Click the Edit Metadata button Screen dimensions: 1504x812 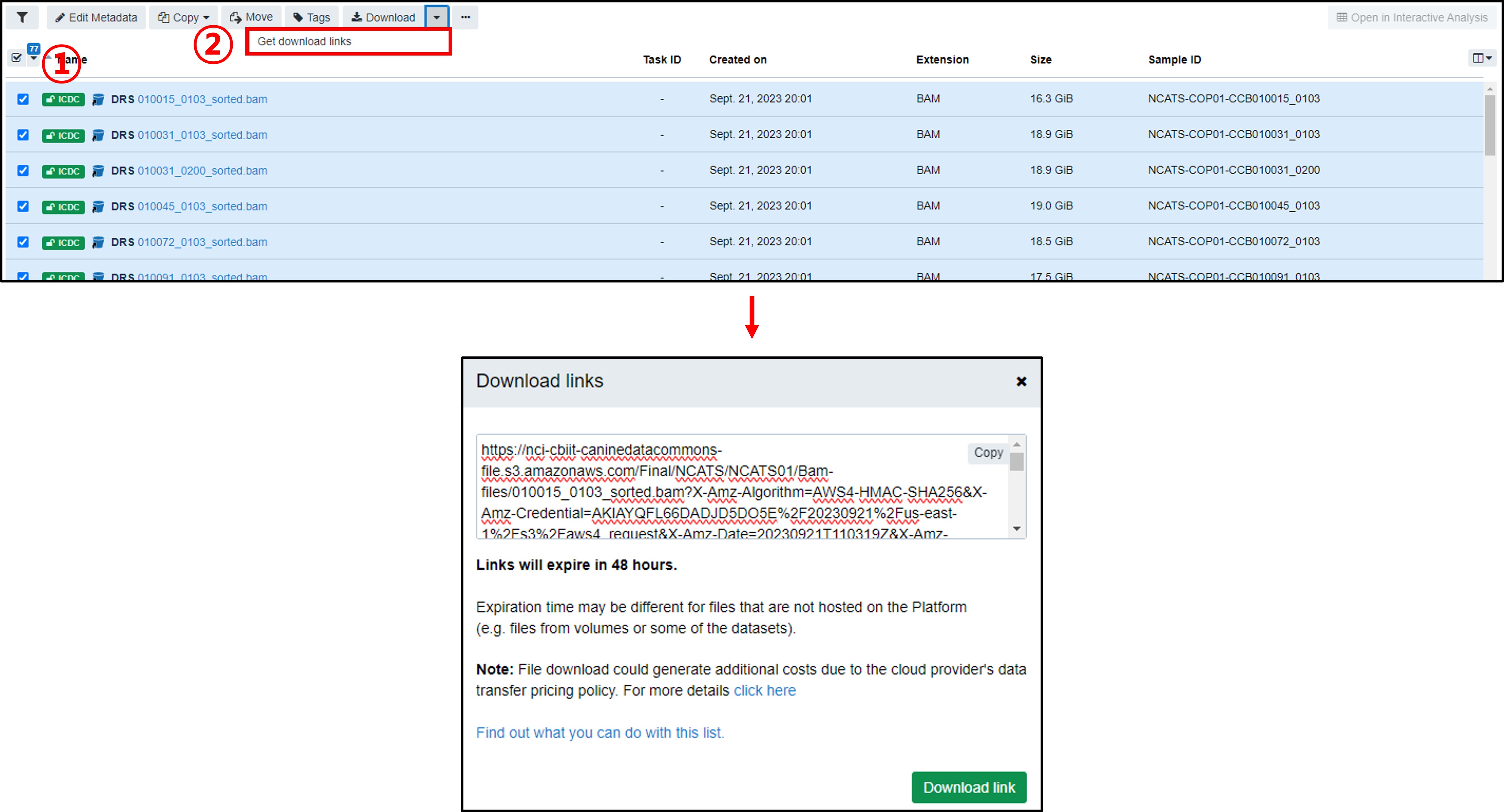(x=96, y=17)
